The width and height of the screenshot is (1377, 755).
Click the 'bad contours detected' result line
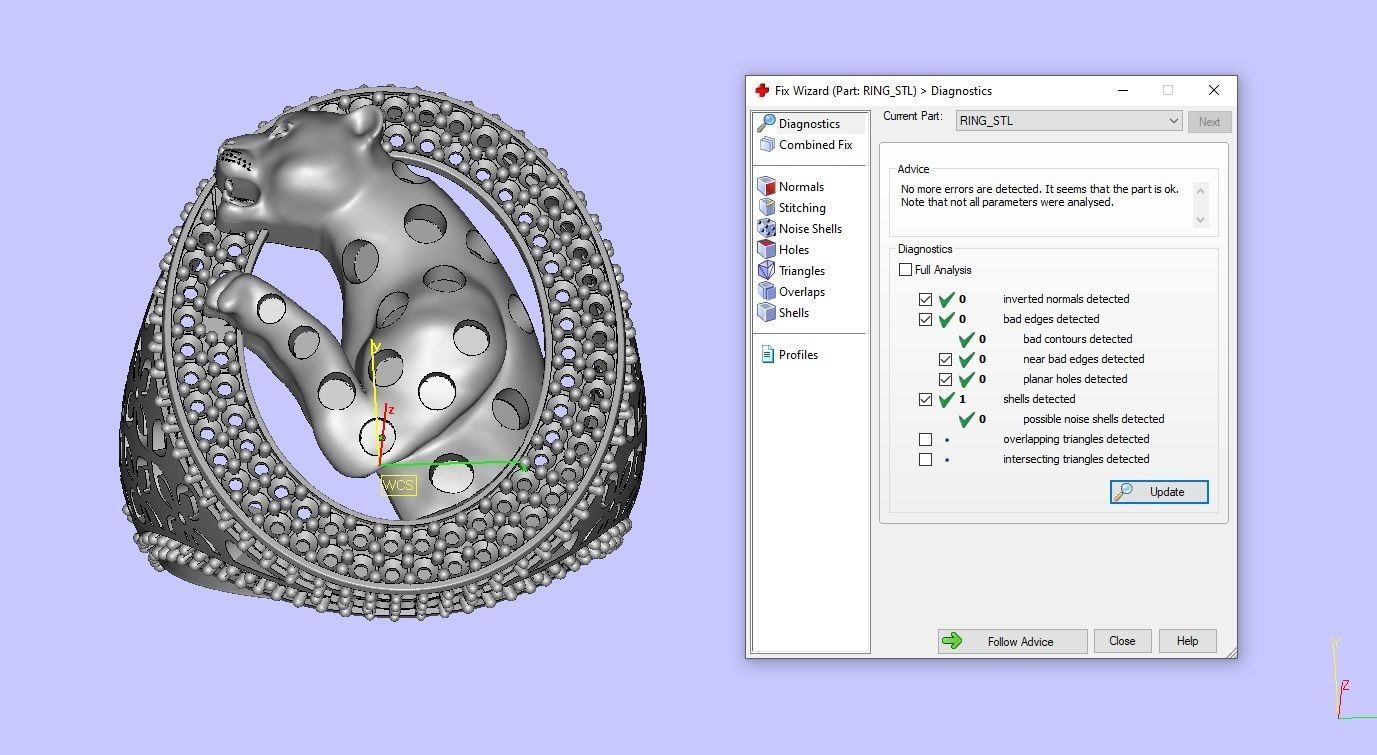(x=1077, y=339)
